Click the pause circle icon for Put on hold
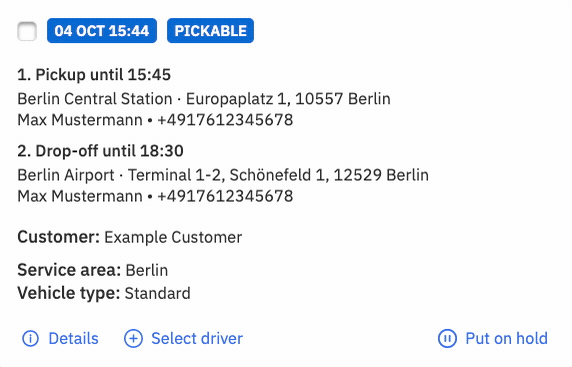Image resolution: width=572 pixels, height=367 pixels. pyautogui.click(x=447, y=339)
